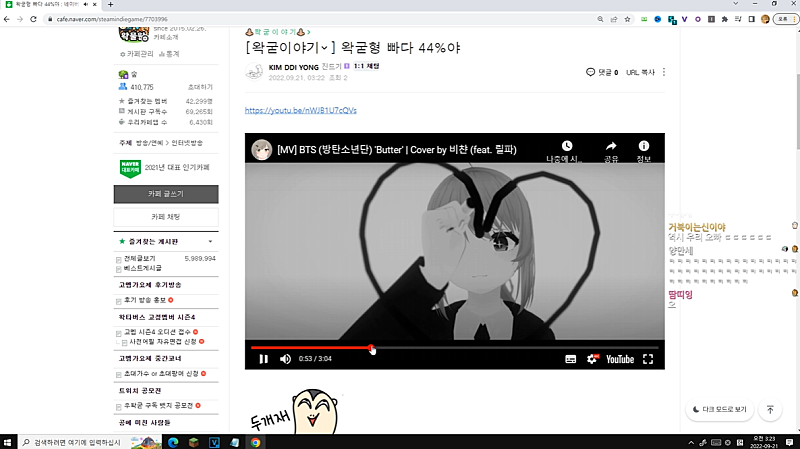Open Windows Start menu
This screenshot has width=800, height=449.
coord(7,442)
